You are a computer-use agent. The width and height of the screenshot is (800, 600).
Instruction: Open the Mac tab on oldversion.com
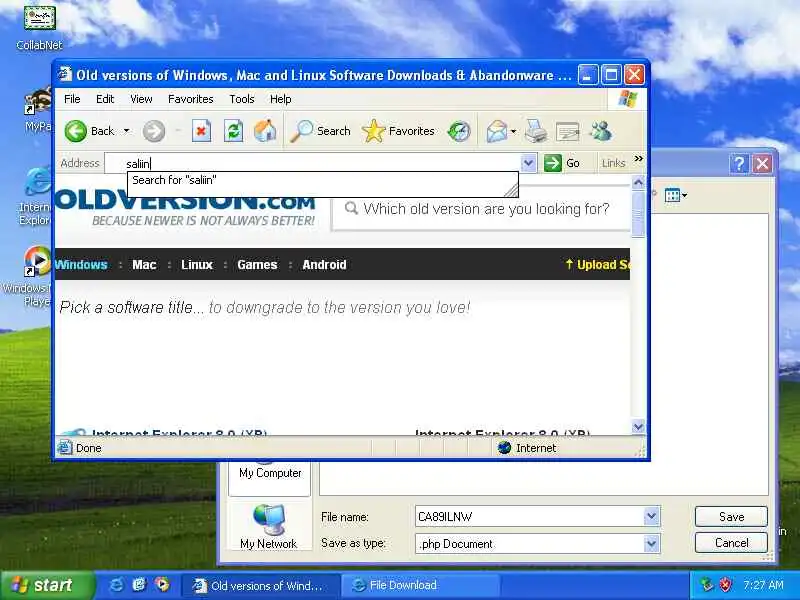(x=144, y=265)
